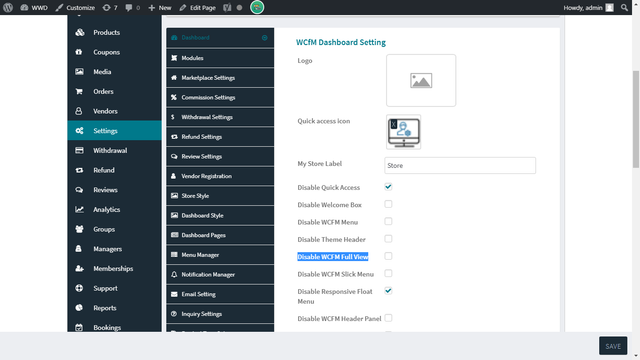This screenshot has width=640, height=360.
Task: Open Review Settings tab
Action: (x=220, y=156)
